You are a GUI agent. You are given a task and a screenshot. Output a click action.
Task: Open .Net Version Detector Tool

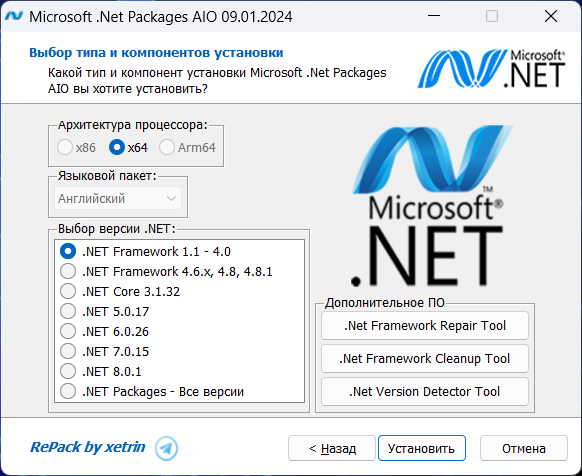coord(425,392)
